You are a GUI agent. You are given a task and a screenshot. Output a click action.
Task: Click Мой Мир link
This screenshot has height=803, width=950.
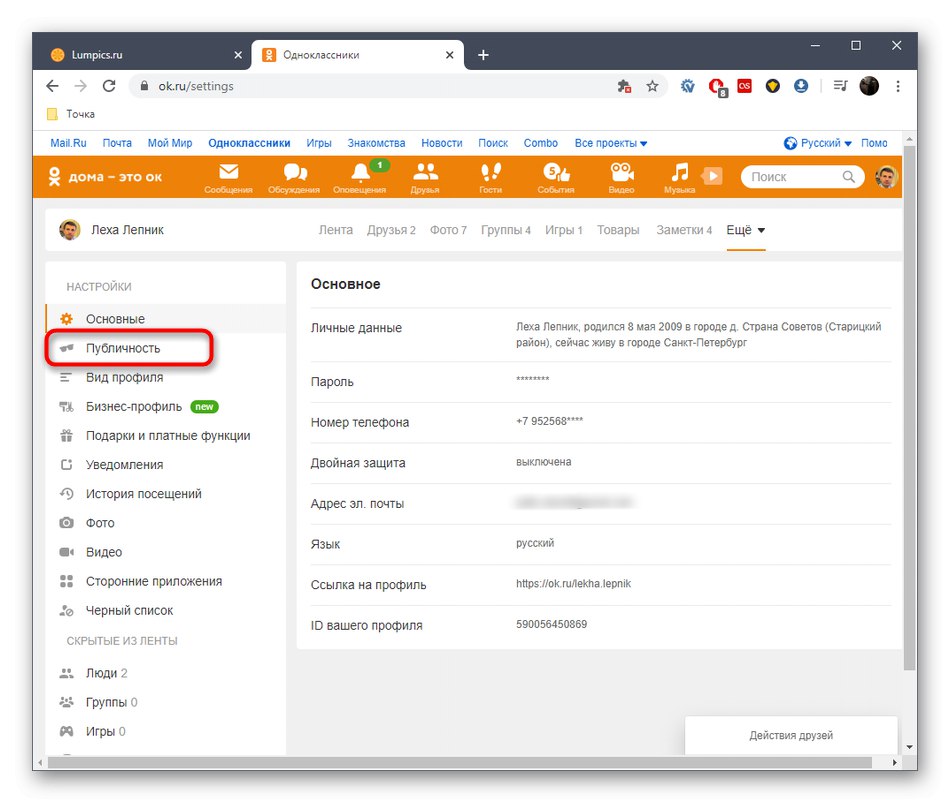point(170,143)
